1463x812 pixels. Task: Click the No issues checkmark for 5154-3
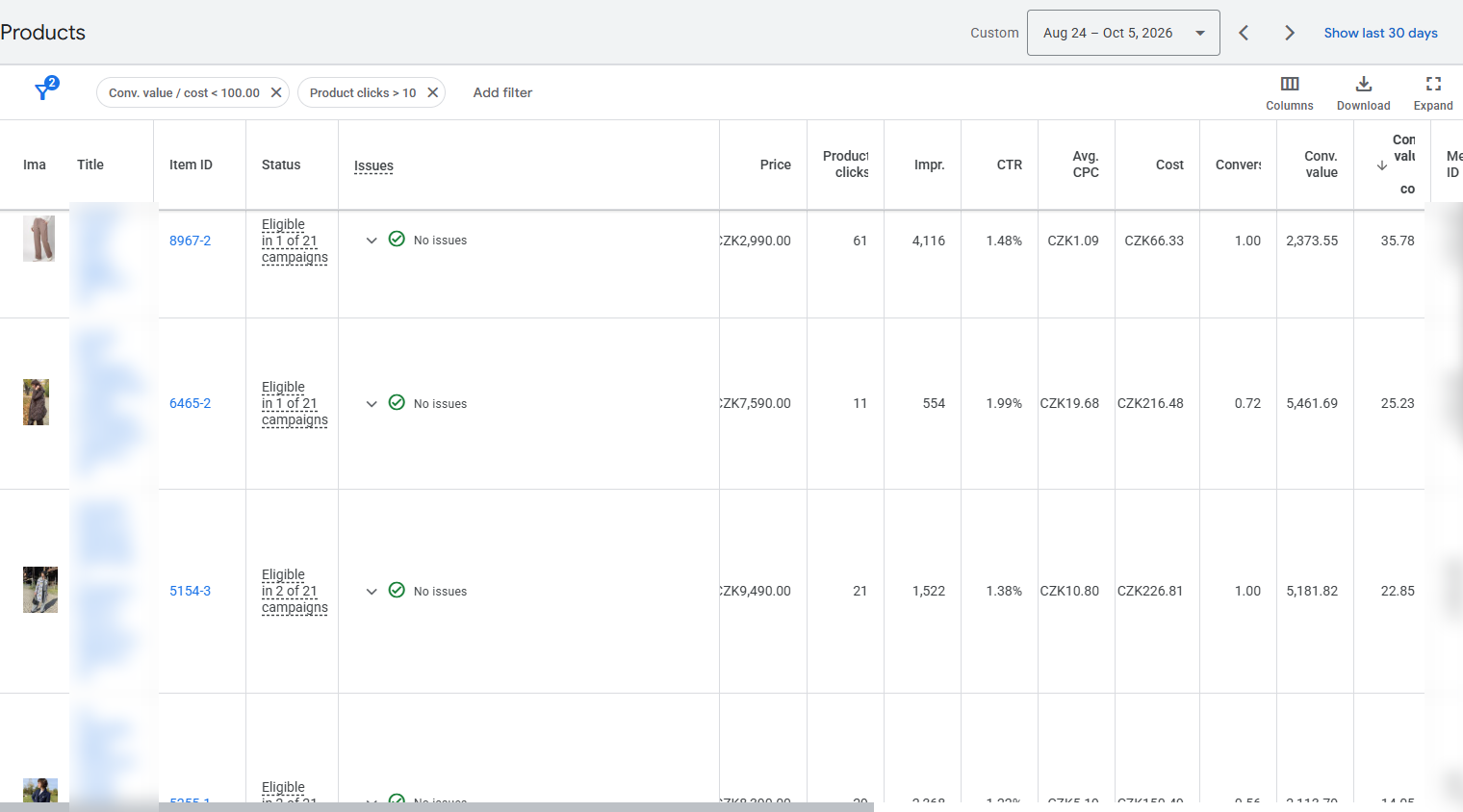397,590
